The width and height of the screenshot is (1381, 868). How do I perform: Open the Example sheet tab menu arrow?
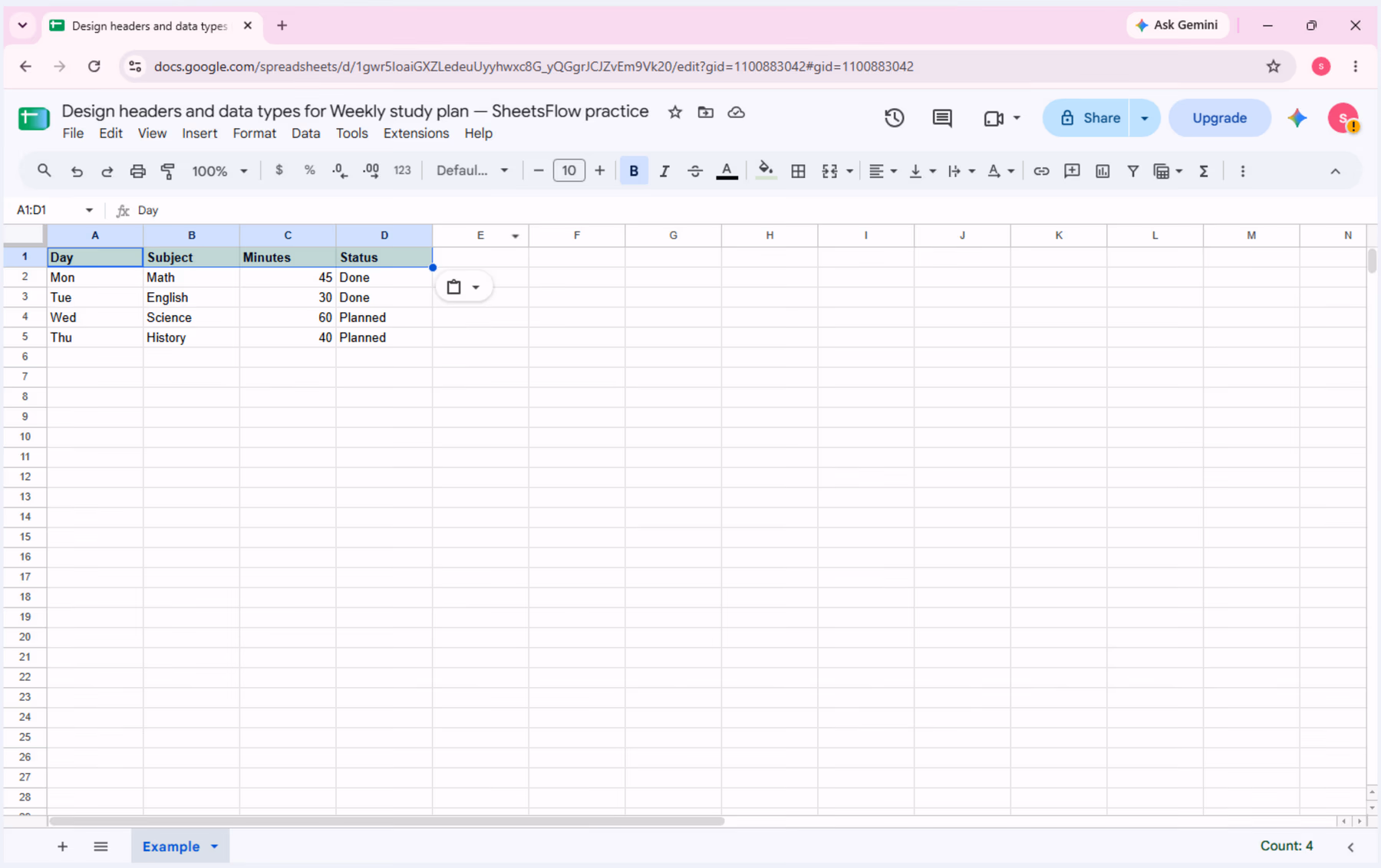215,847
